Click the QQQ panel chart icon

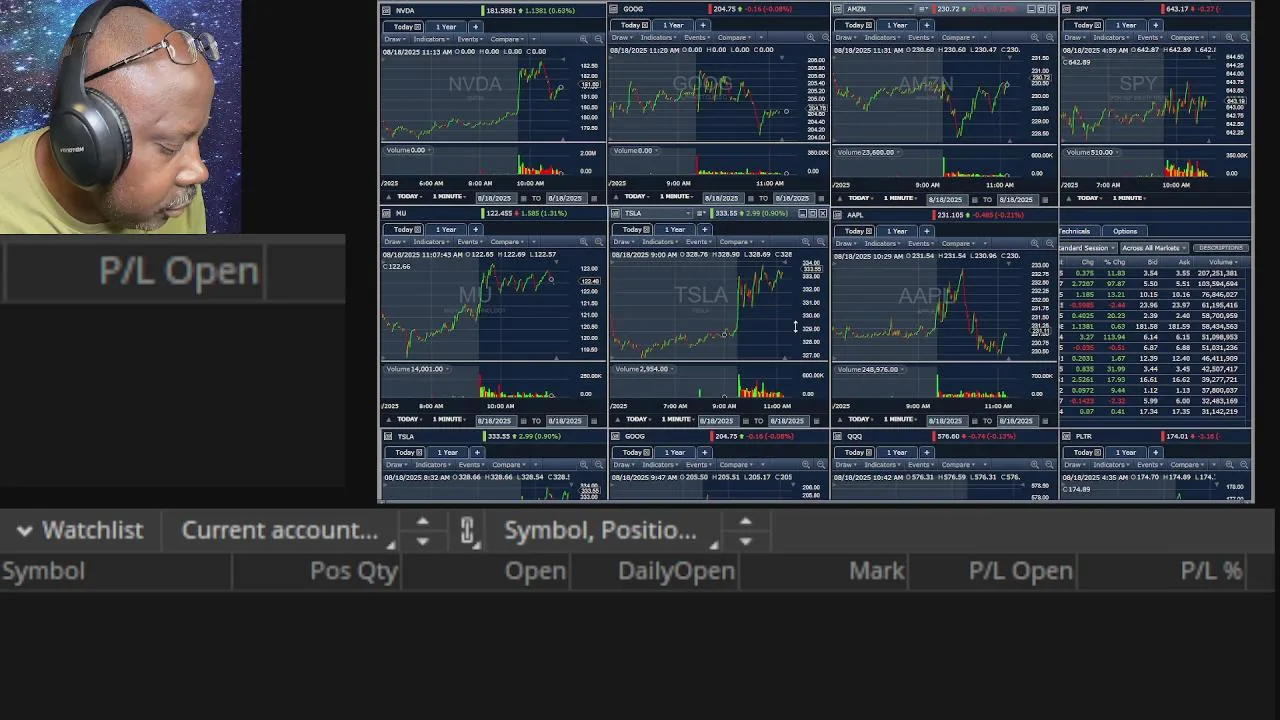click(838, 437)
